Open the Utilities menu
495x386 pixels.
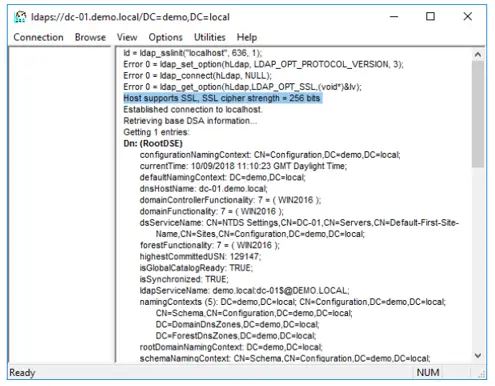tap(210, 37)
